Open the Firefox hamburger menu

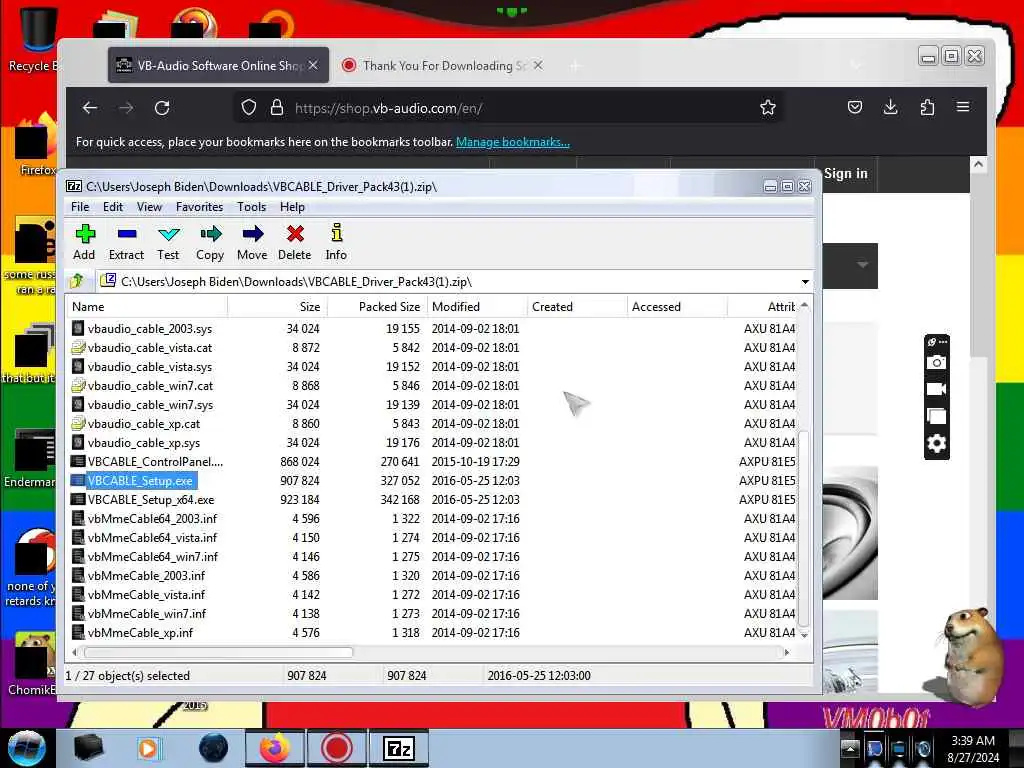click(963, 107)
